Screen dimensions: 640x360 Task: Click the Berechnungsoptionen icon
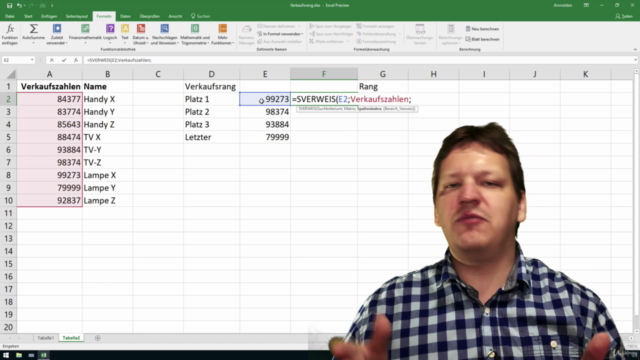coord(451,29)
